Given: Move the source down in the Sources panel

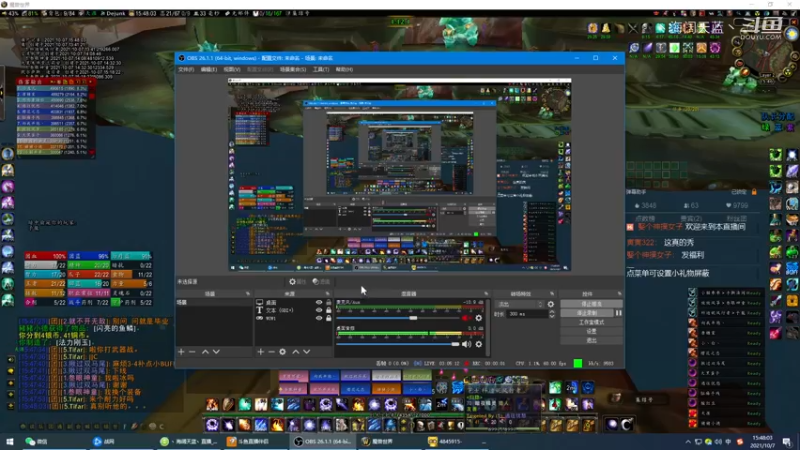Looking at the screenshot, I should [x=307, y=352].
